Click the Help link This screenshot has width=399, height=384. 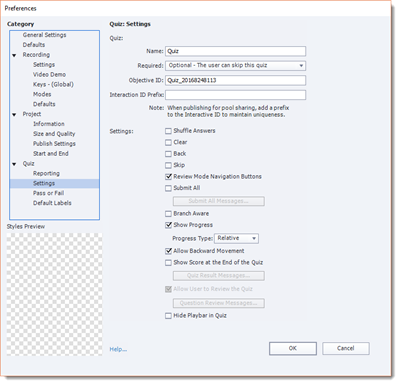click(118, 349)
